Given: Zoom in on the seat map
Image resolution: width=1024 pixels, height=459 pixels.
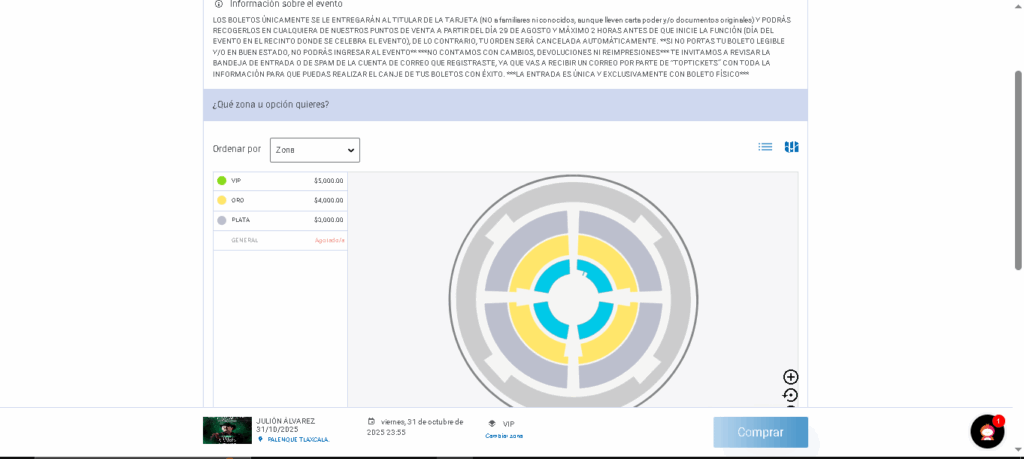Looking at the screenshot, I should pyautogui.click(x=791, y=377).
